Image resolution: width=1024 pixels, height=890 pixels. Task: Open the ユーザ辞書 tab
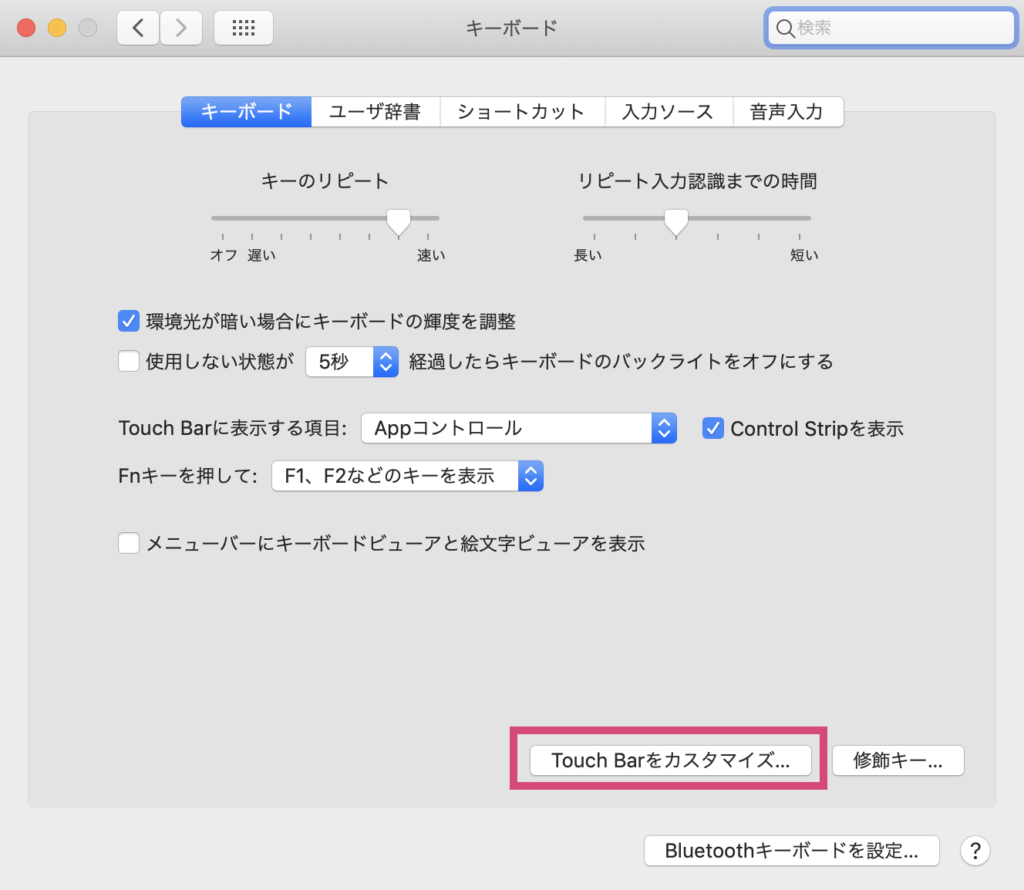click(x=376, y=112)
